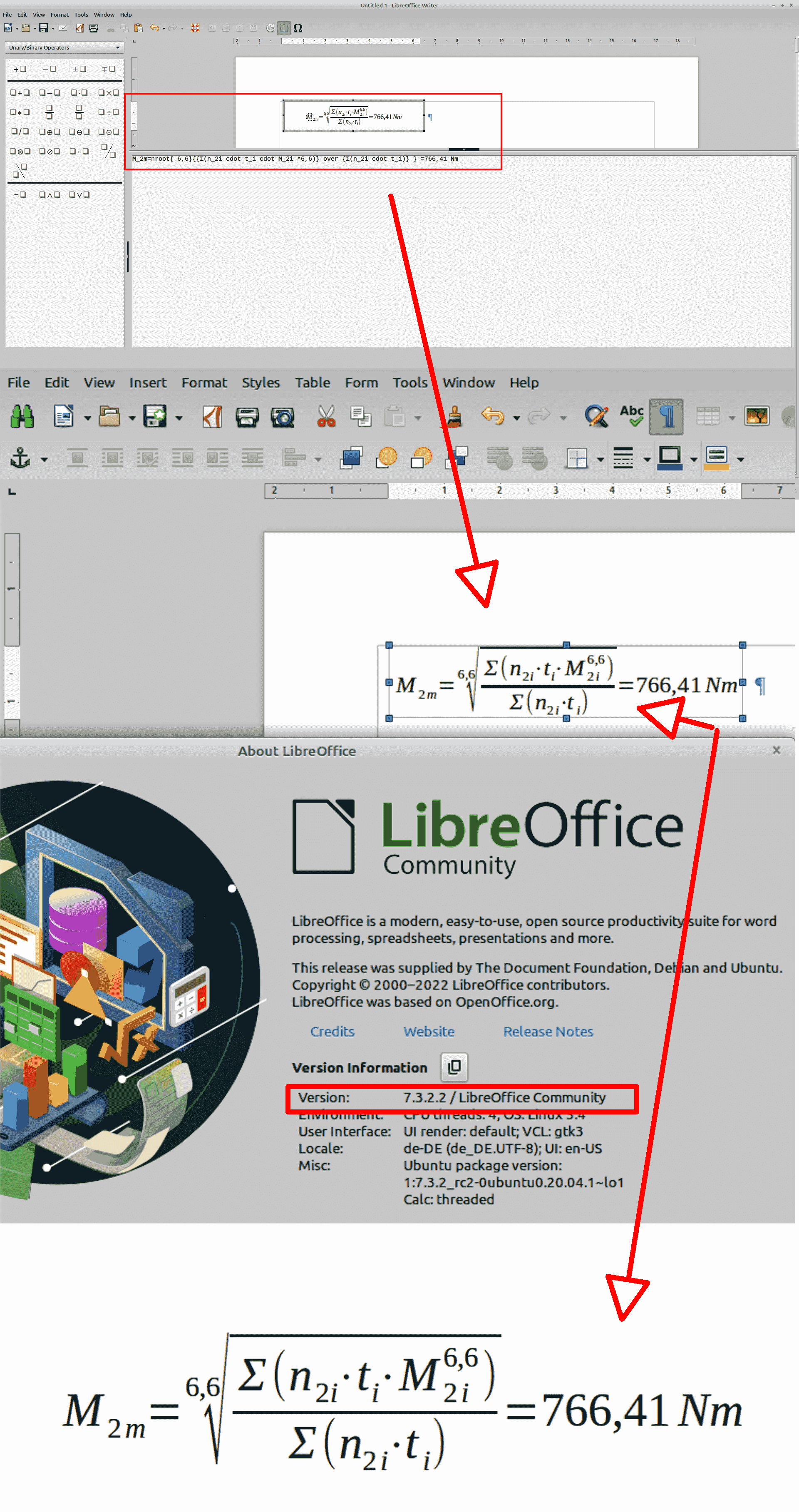Open the Insert menu in the large Writer menu bar
This screenshot has width=799, height=1512.
(148, 383)
